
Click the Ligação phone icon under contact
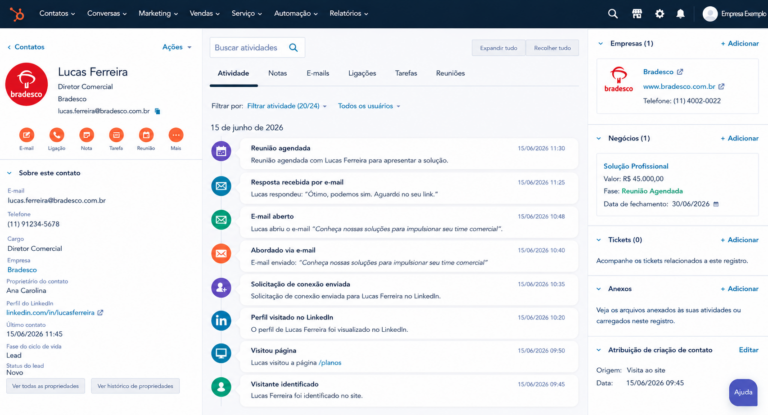(x=56, y=135)
